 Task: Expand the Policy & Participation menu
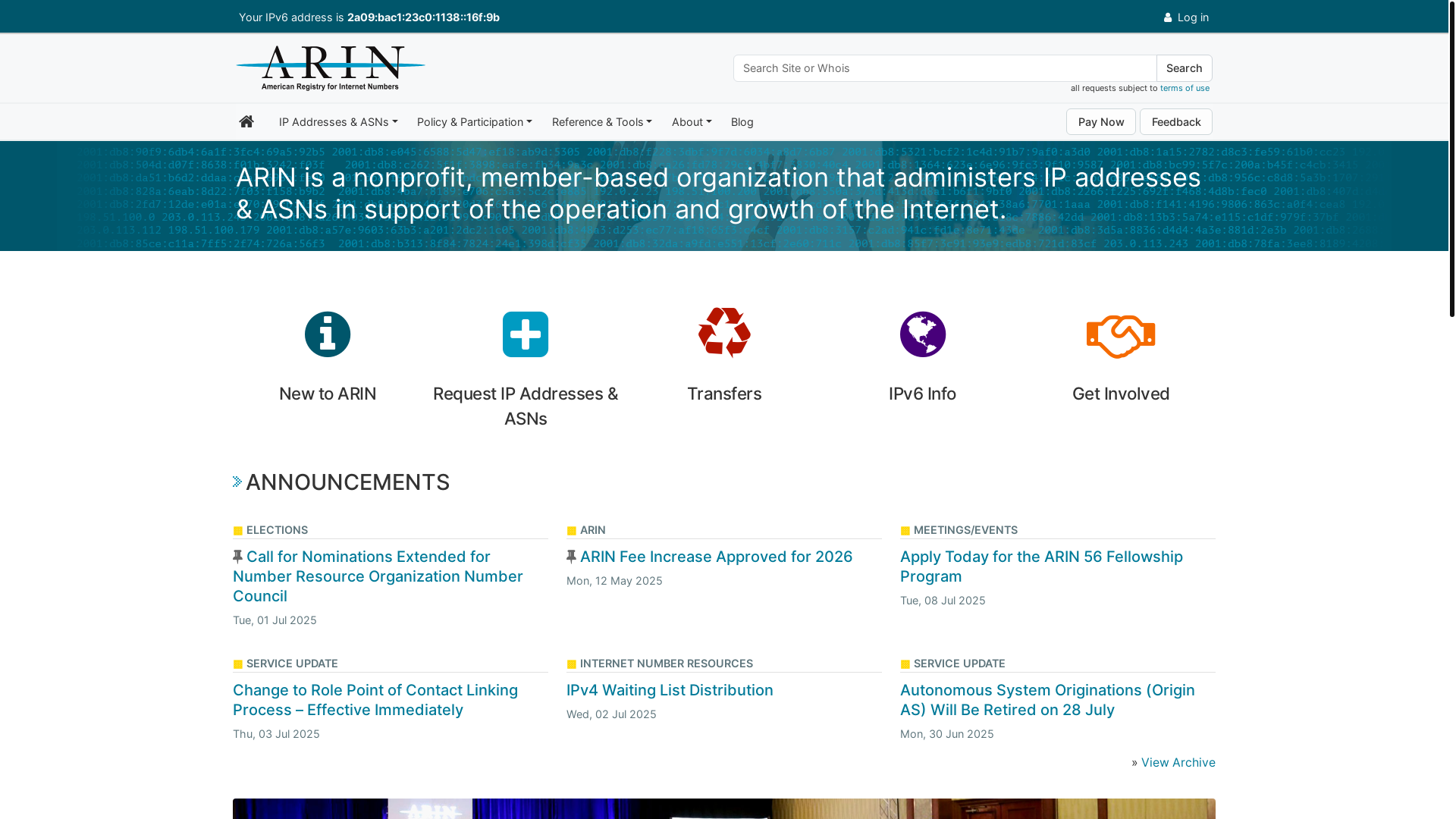pos(475,122)
